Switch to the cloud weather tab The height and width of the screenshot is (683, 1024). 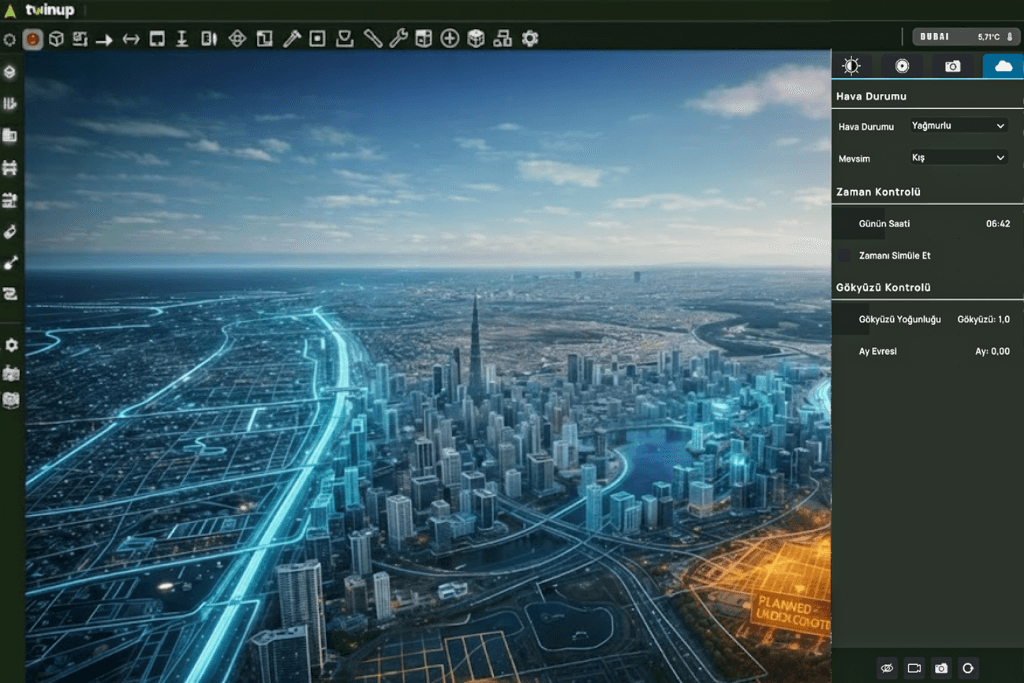point(1003,66)
